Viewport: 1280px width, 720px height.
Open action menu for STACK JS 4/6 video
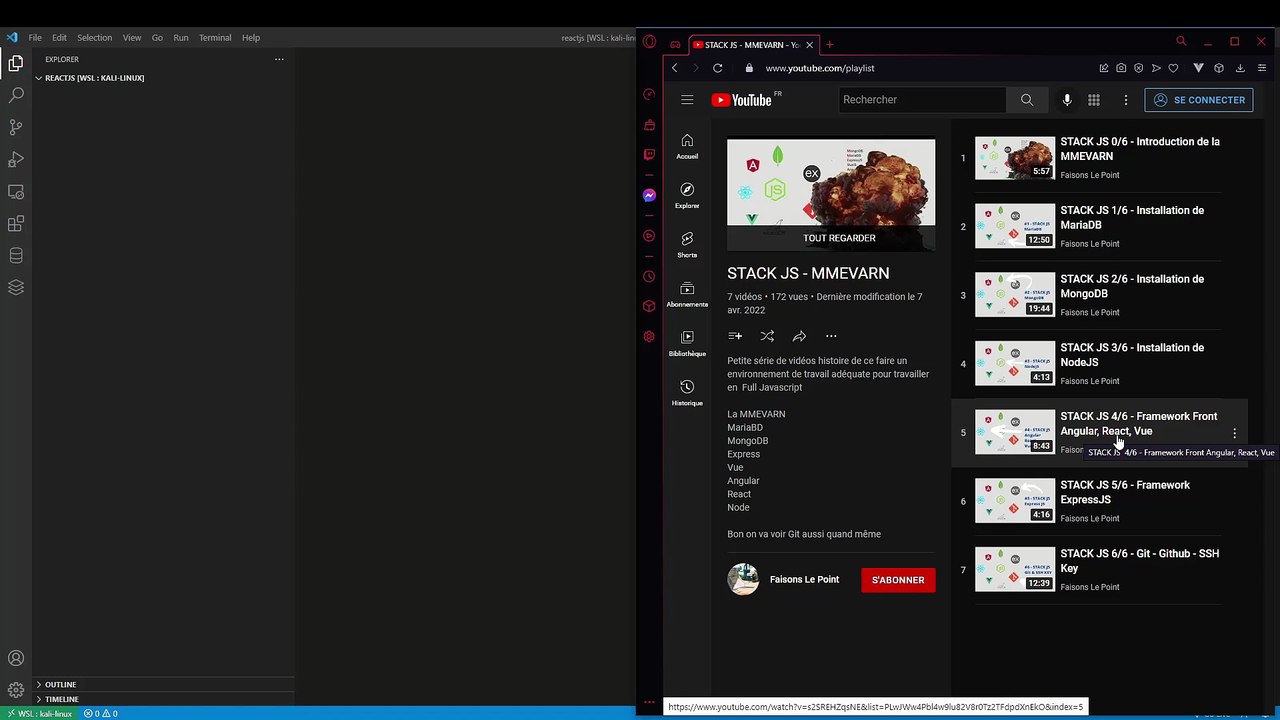pos(1235,433)
